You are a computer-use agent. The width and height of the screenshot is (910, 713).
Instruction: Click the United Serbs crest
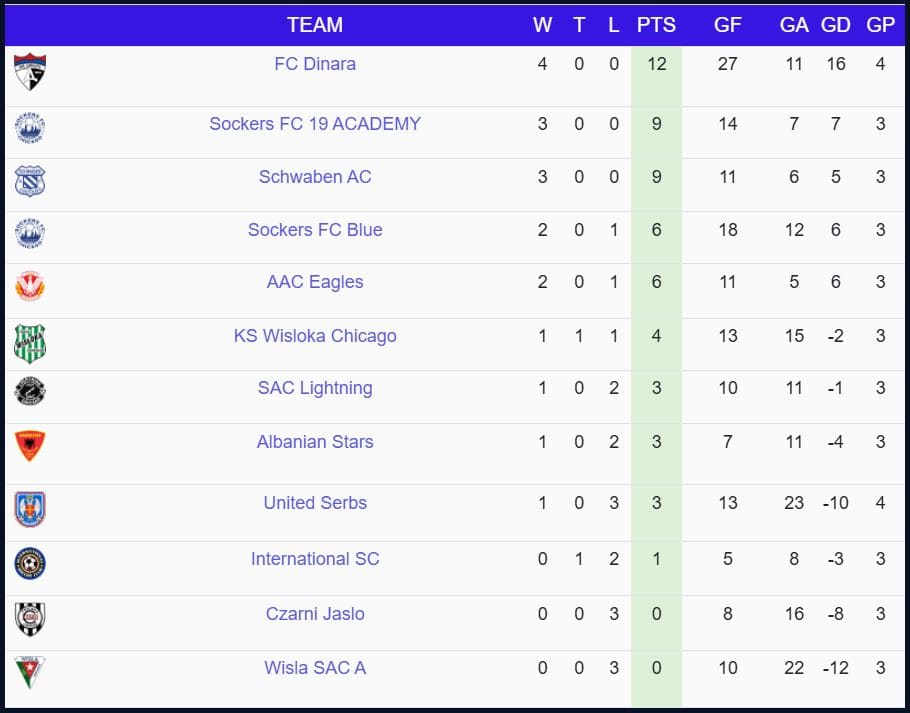(x=30, y=508)
